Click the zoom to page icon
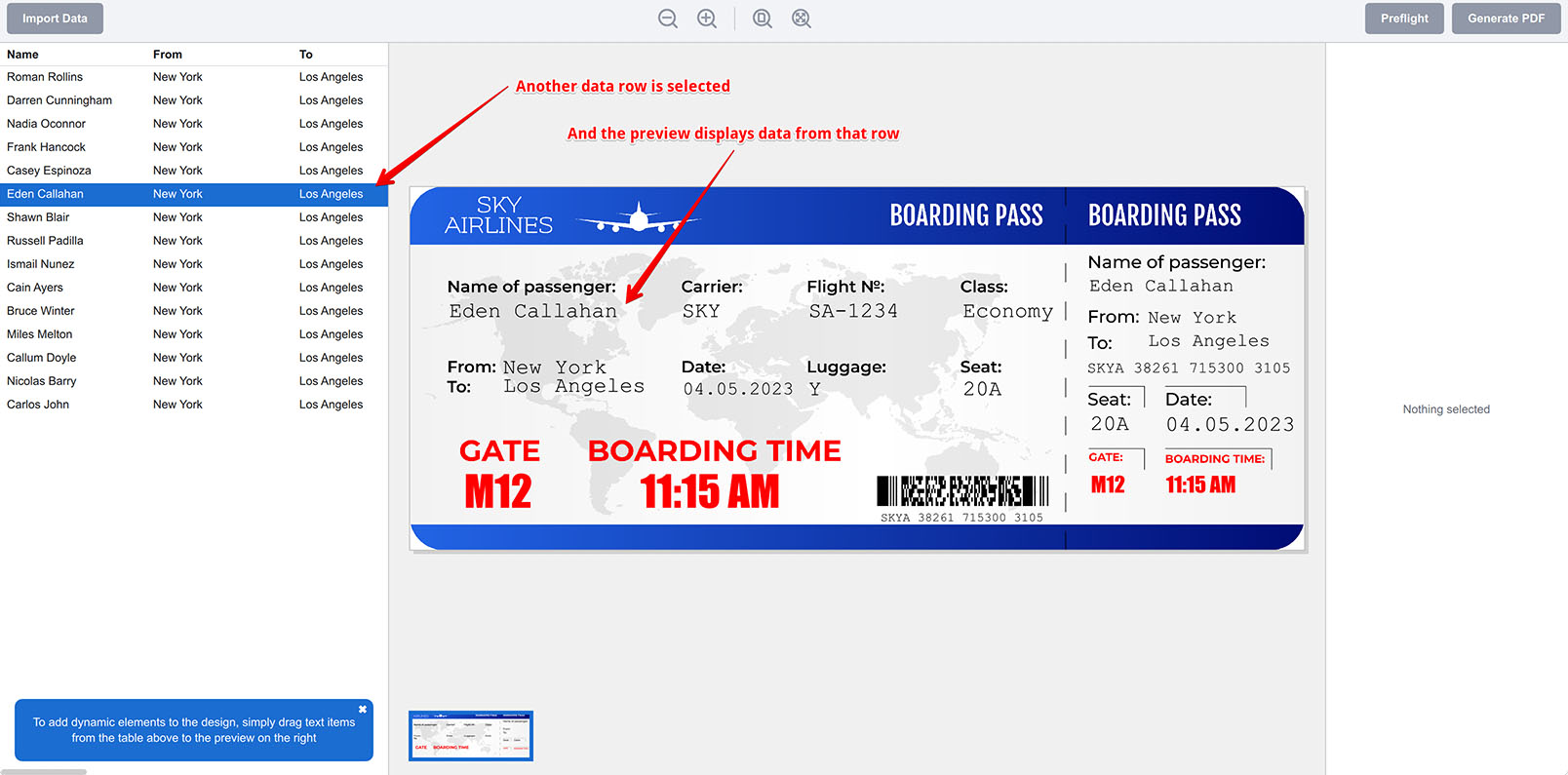 (x=763, y=19)
